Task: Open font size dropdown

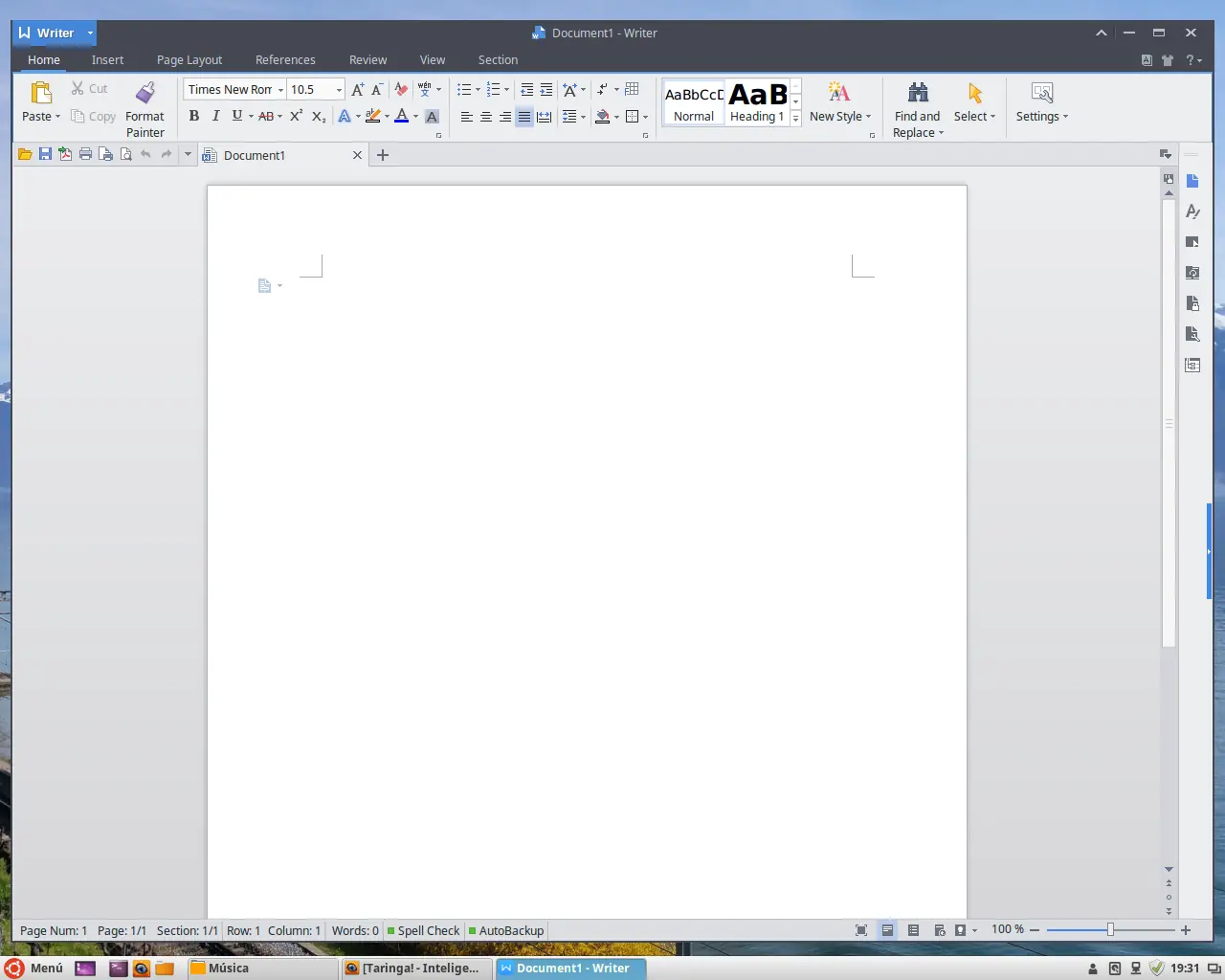Action: point(339,90)
